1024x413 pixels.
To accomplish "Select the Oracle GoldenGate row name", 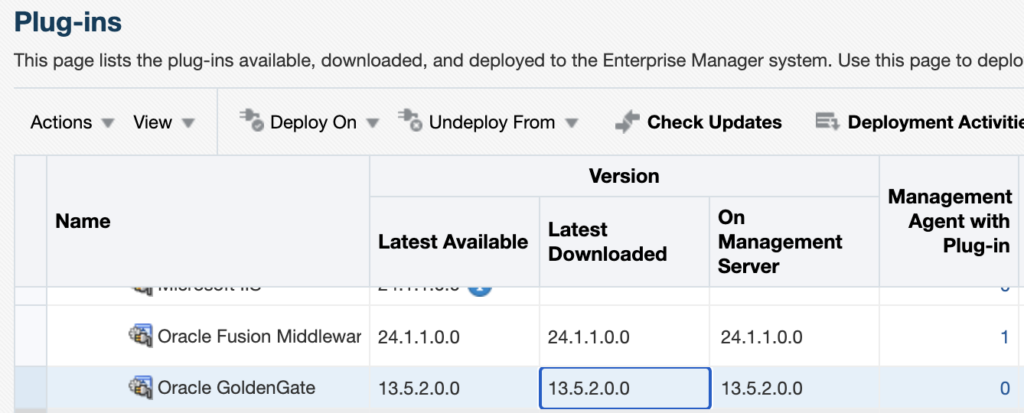I will 236,388.
